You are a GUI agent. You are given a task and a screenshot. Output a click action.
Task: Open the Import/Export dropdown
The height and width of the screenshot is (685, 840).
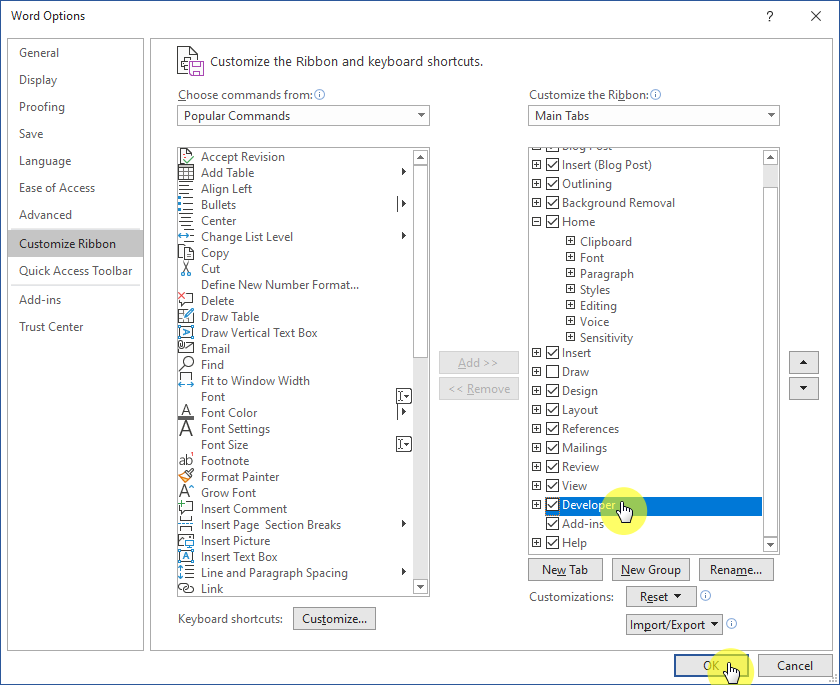point(674,624)
